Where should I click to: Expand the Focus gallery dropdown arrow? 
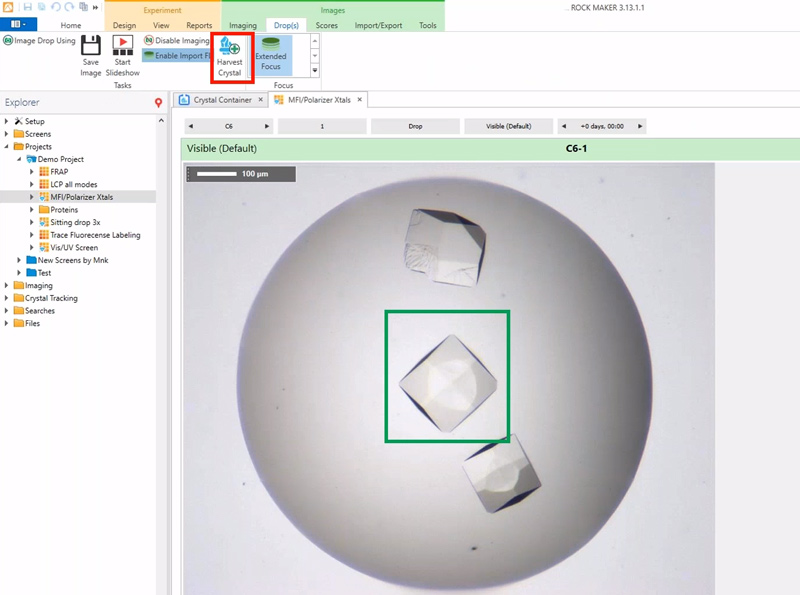[x=316, y=70]
